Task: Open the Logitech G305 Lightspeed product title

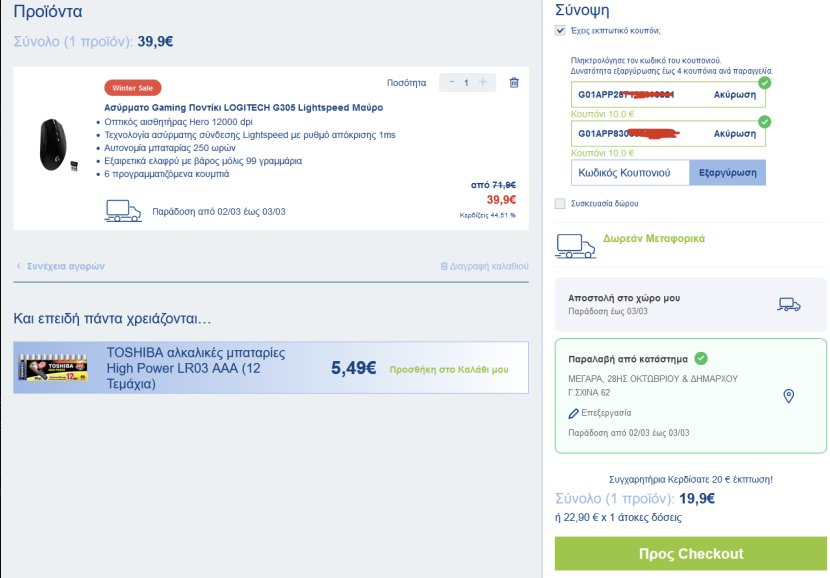Action: tap(243, 107)
